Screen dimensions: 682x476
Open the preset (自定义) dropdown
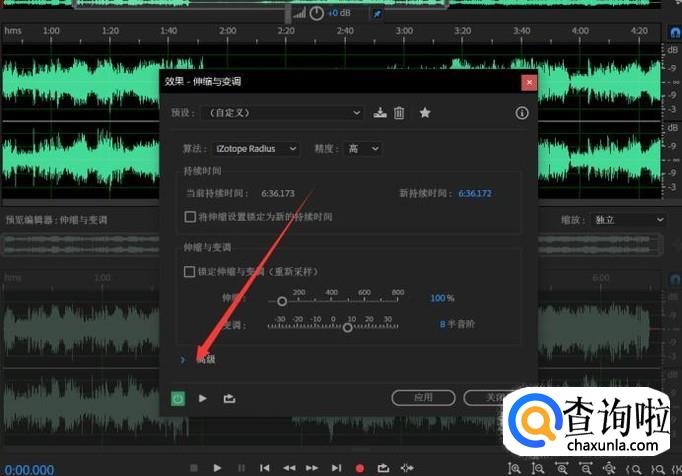tap(281, 114)
